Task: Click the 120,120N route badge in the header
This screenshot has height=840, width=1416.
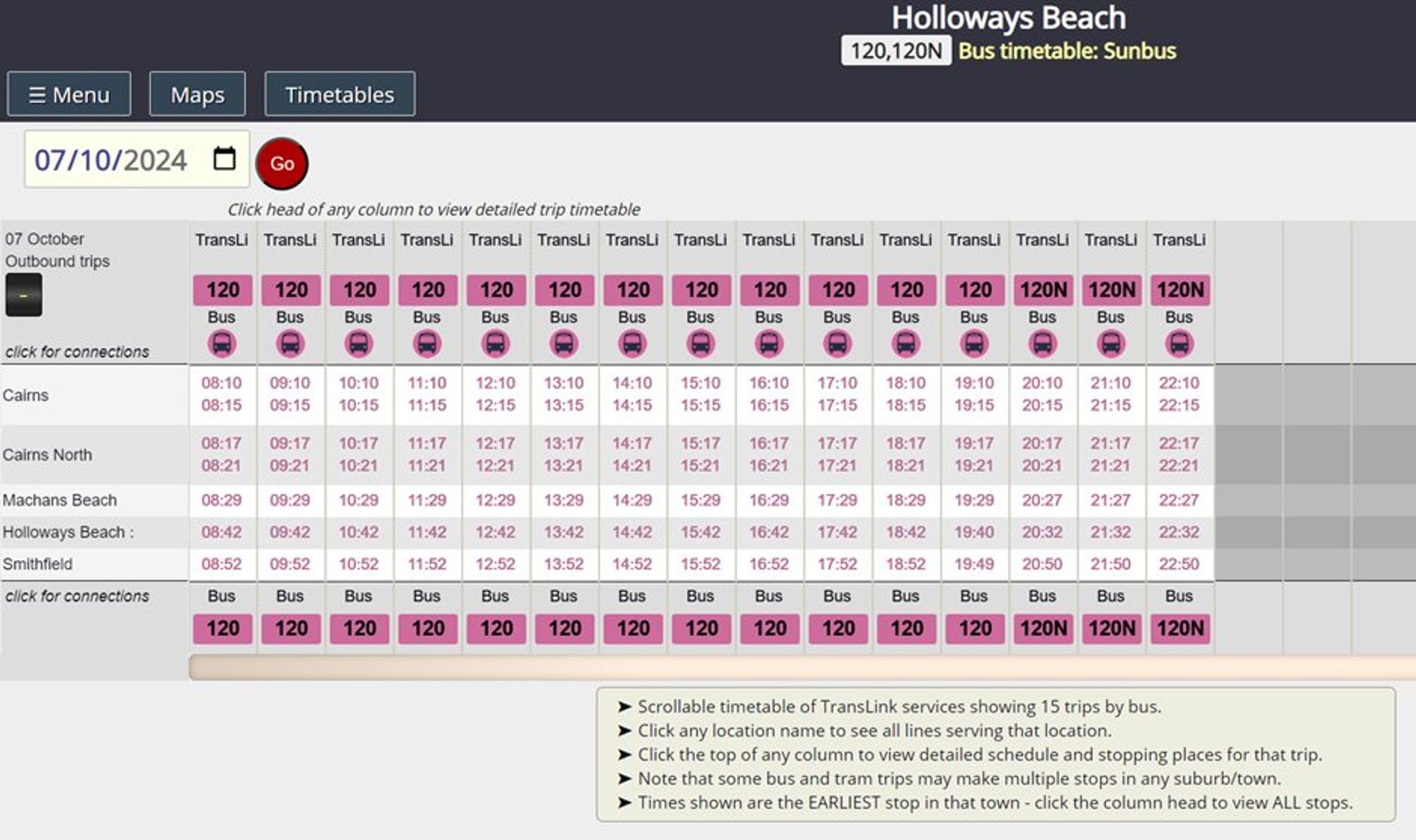Action: point(896,51)
